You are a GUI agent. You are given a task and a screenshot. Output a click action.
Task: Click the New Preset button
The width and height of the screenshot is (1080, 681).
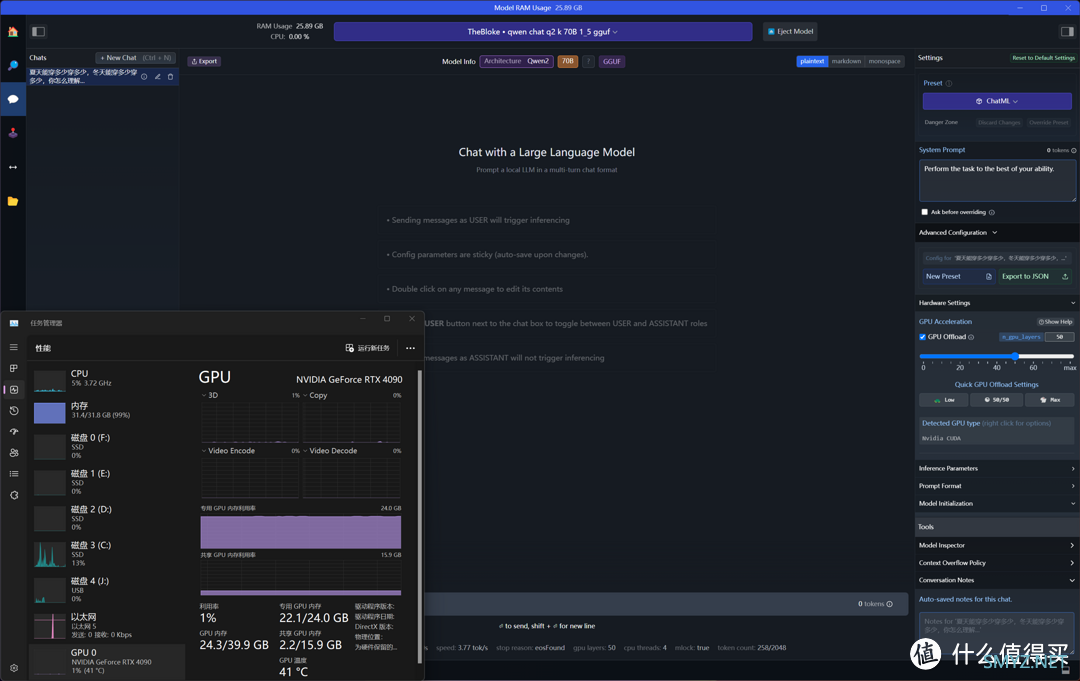[x=959, y=277]
